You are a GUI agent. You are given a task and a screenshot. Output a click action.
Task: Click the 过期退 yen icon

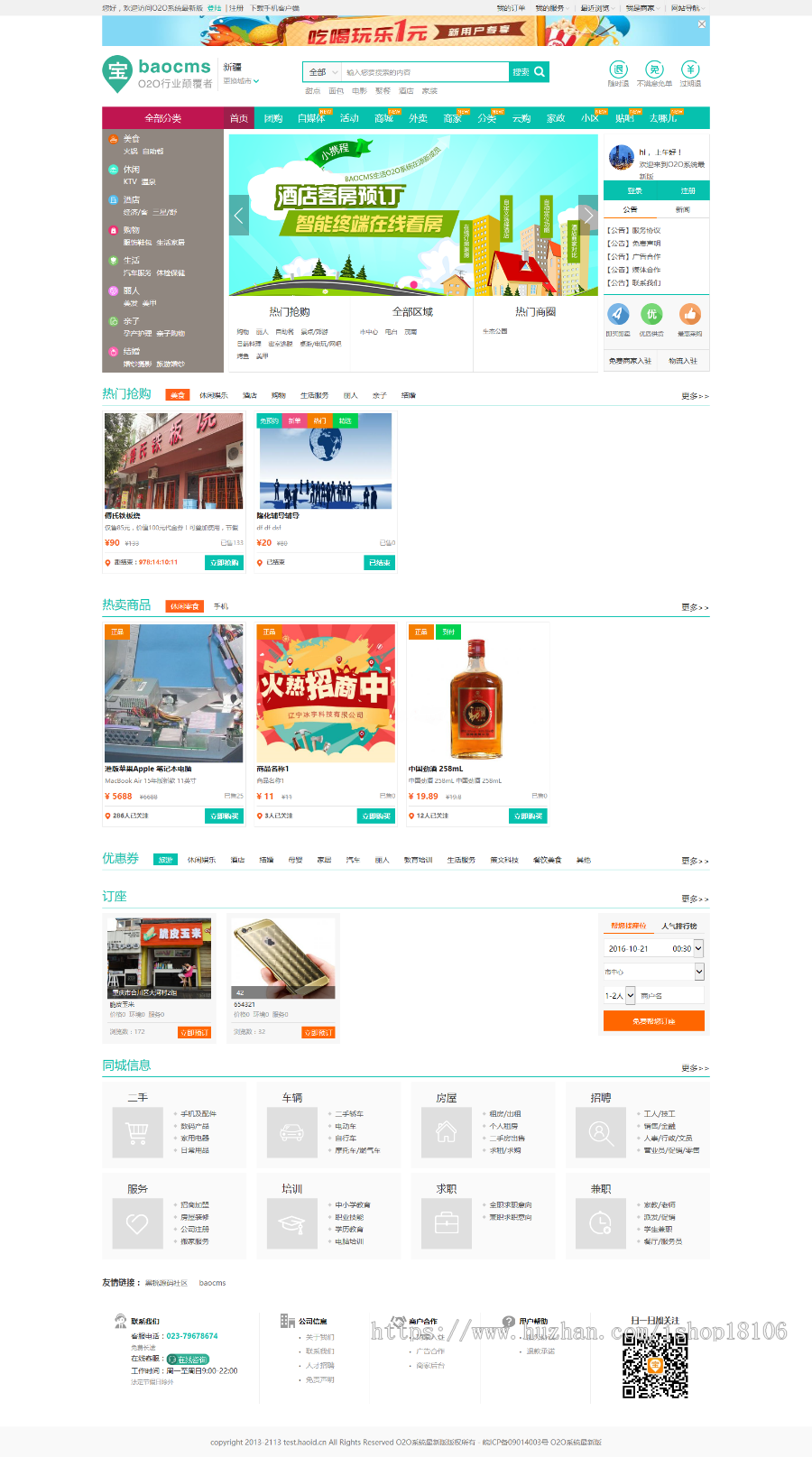[690, 69]
